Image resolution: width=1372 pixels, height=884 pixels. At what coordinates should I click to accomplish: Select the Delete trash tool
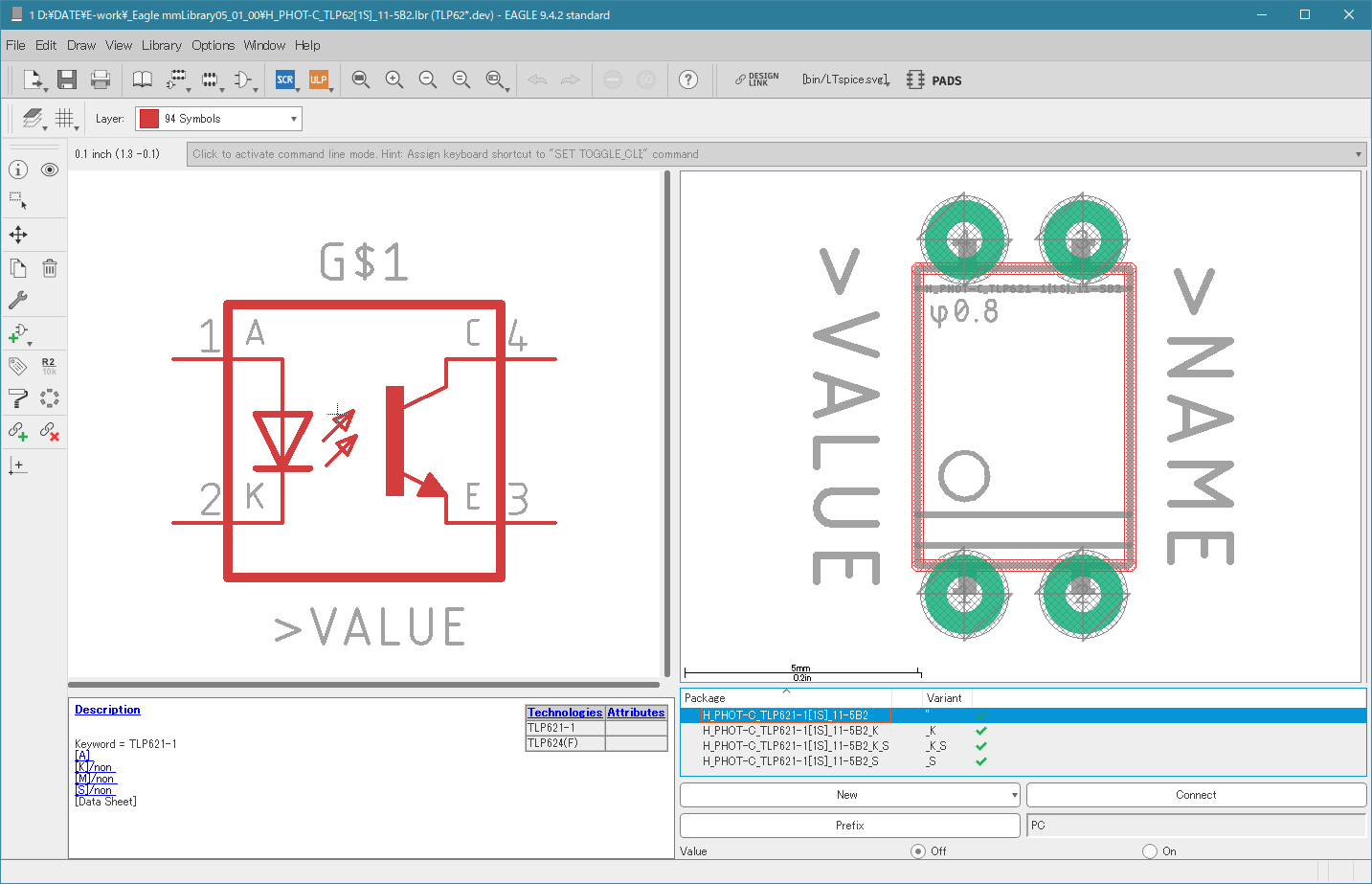(50, 268)
